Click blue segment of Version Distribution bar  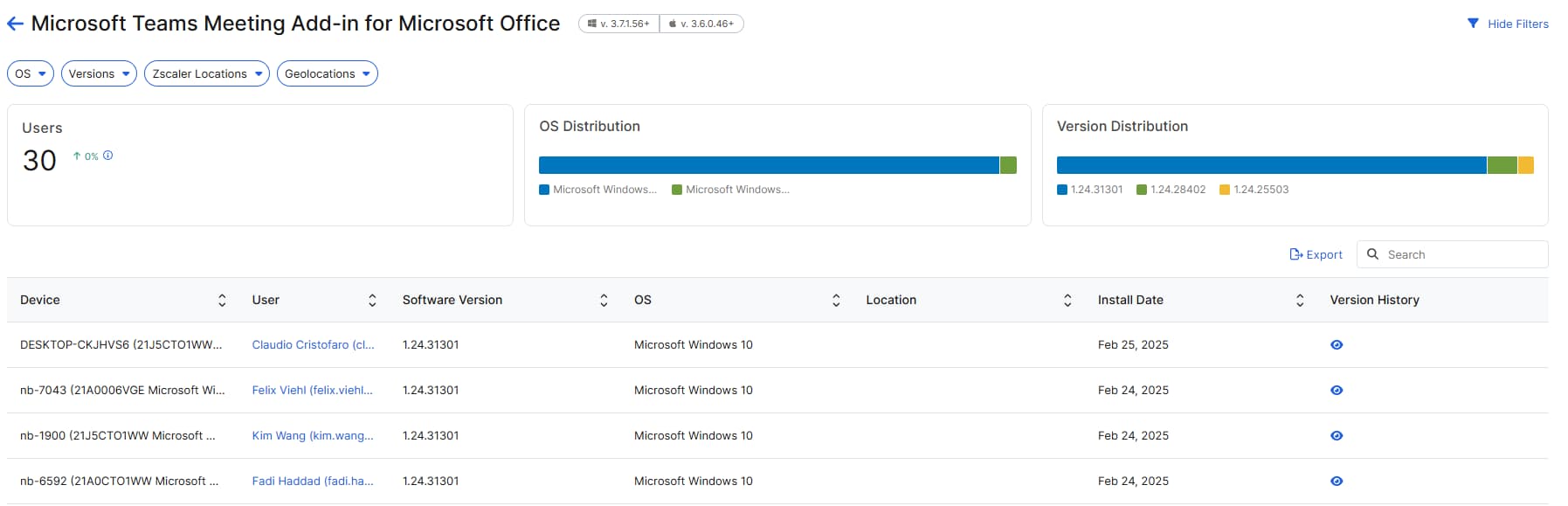[1272, 165]
